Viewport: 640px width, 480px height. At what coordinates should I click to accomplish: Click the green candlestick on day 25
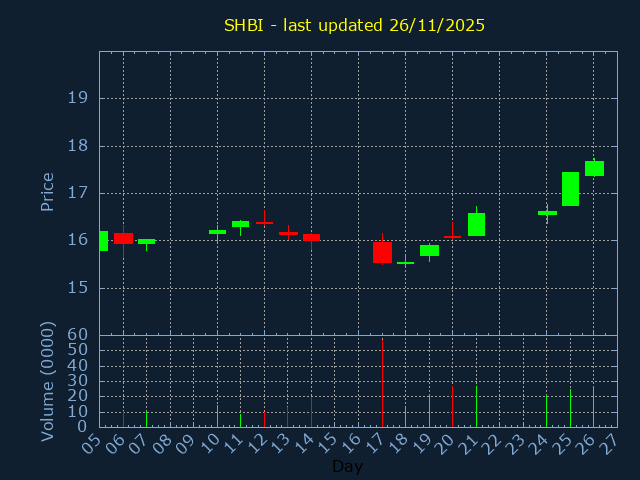(570, 189)
